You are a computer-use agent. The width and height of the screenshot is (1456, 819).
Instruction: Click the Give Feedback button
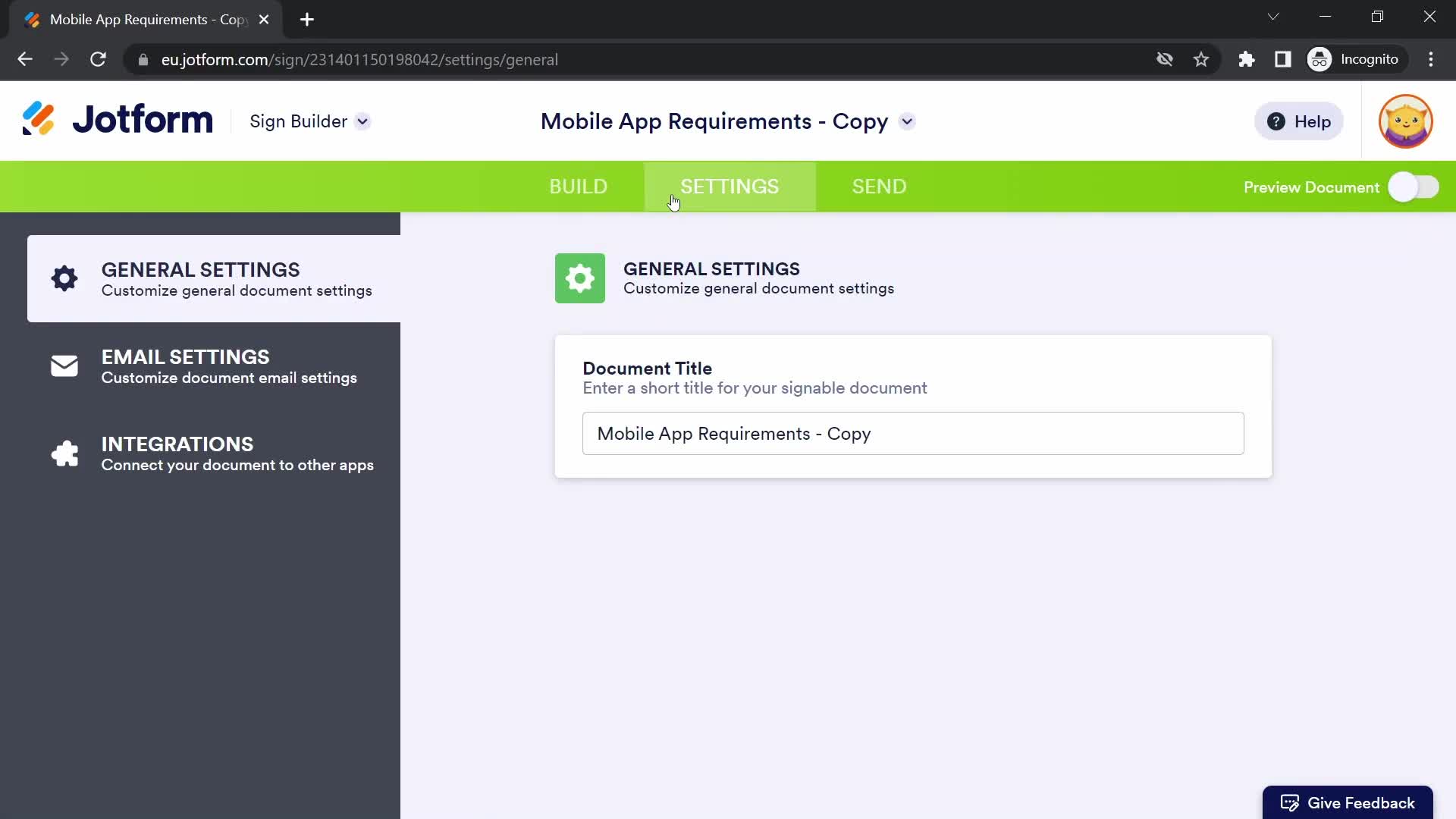coord(1348,802)
